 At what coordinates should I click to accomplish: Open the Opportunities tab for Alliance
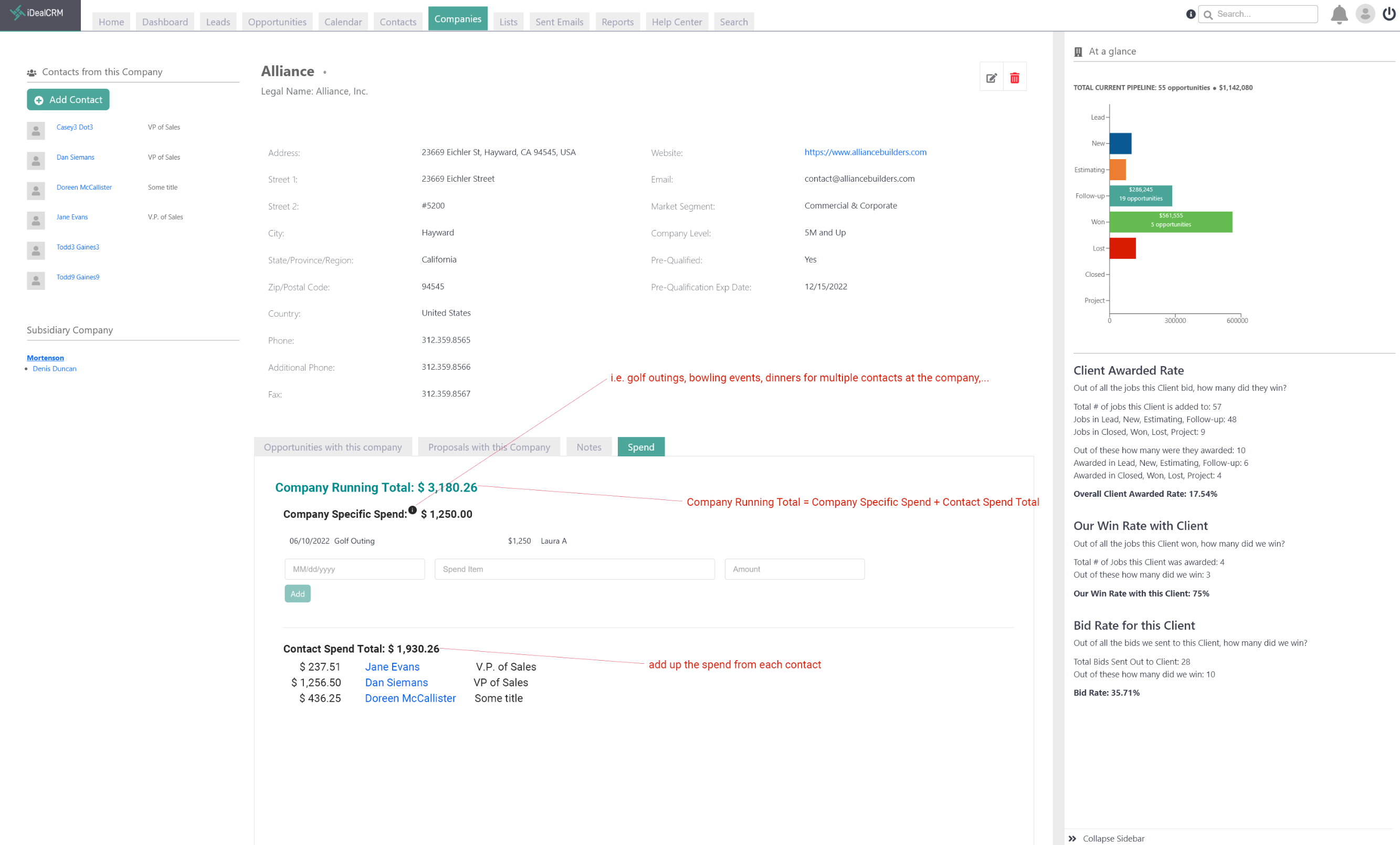[333, 447]
